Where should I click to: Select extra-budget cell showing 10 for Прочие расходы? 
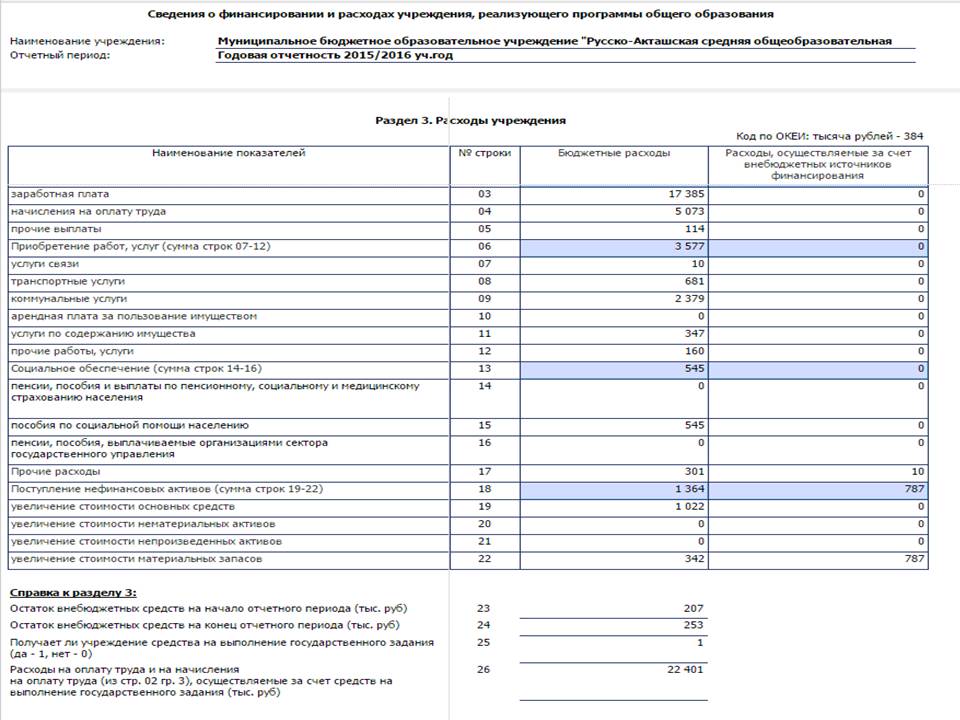pyautogui.click(x=818, y=472)
